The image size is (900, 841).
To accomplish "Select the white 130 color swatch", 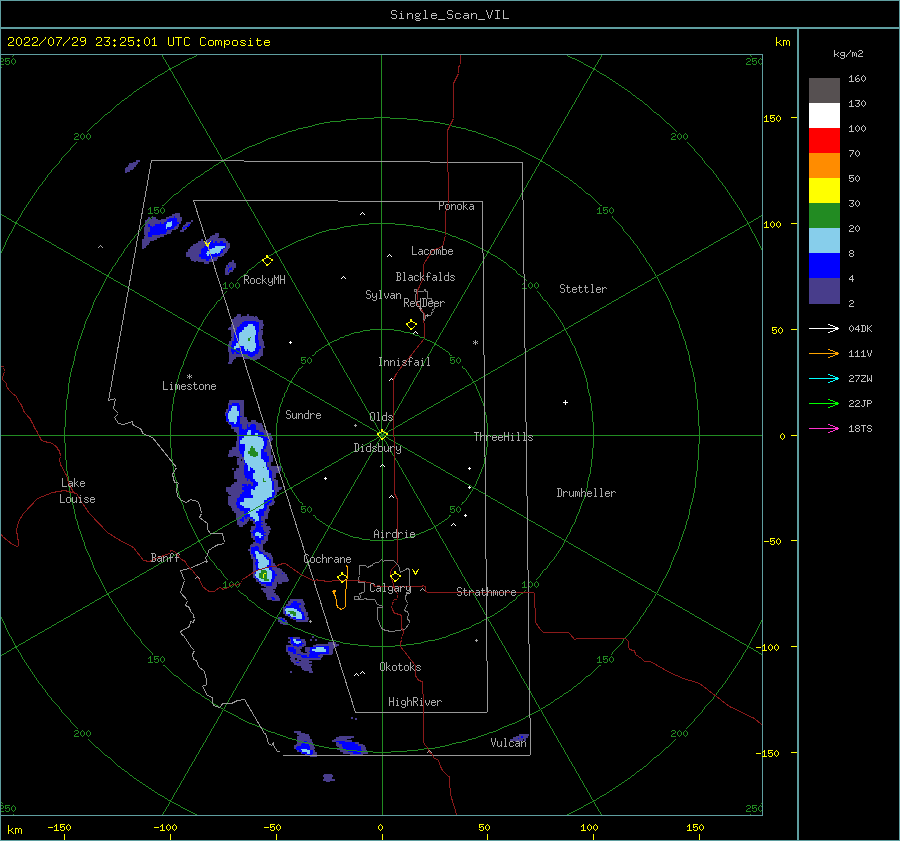I will pos(824,115).
